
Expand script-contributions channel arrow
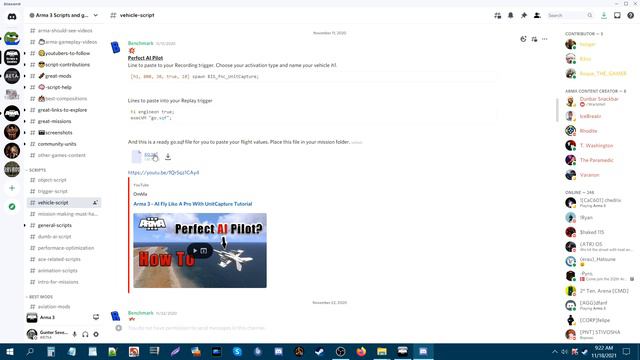[25, 65]
